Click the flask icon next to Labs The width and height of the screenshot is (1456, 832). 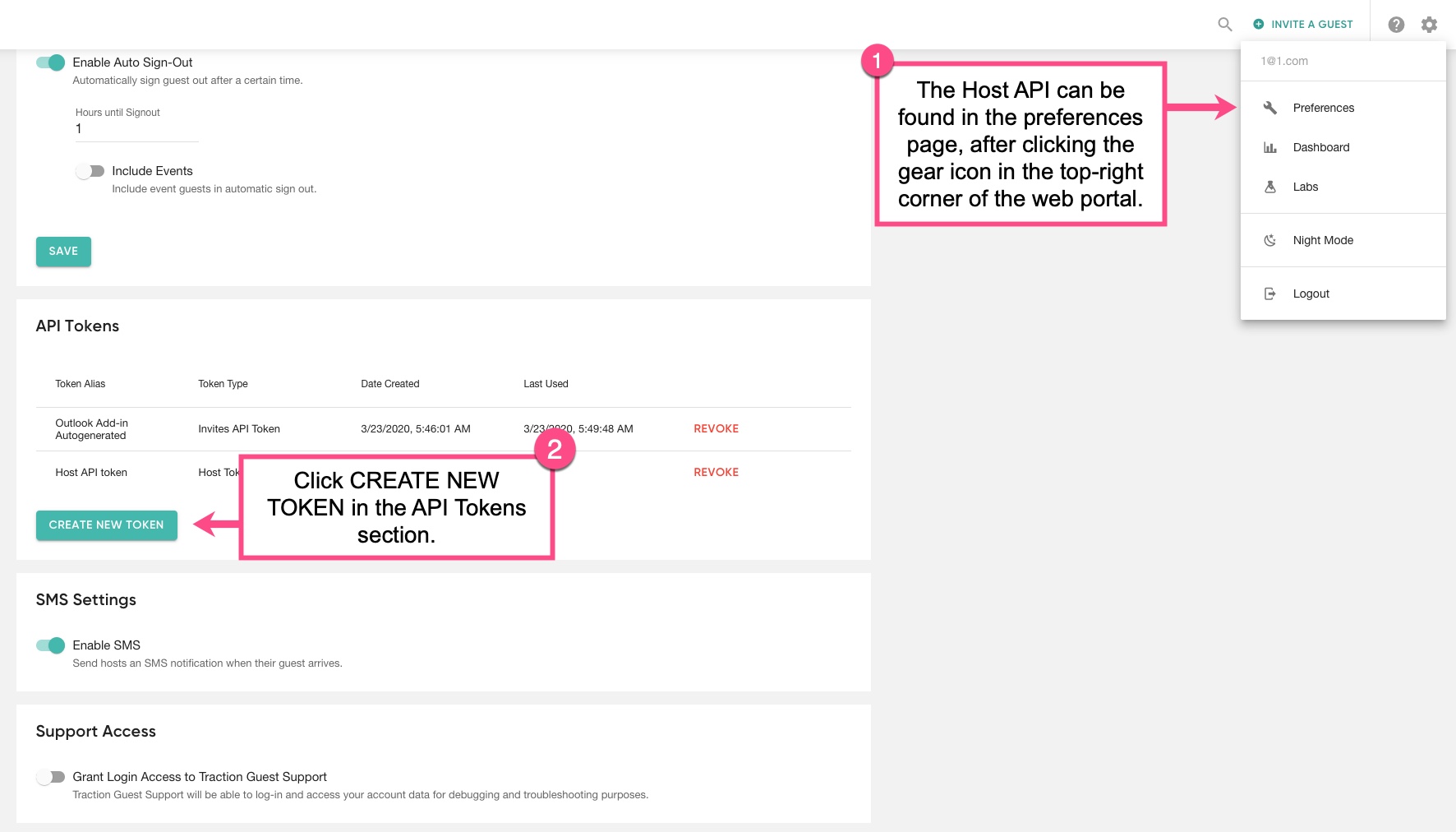pyautogui.click(x=1269, y=187)
